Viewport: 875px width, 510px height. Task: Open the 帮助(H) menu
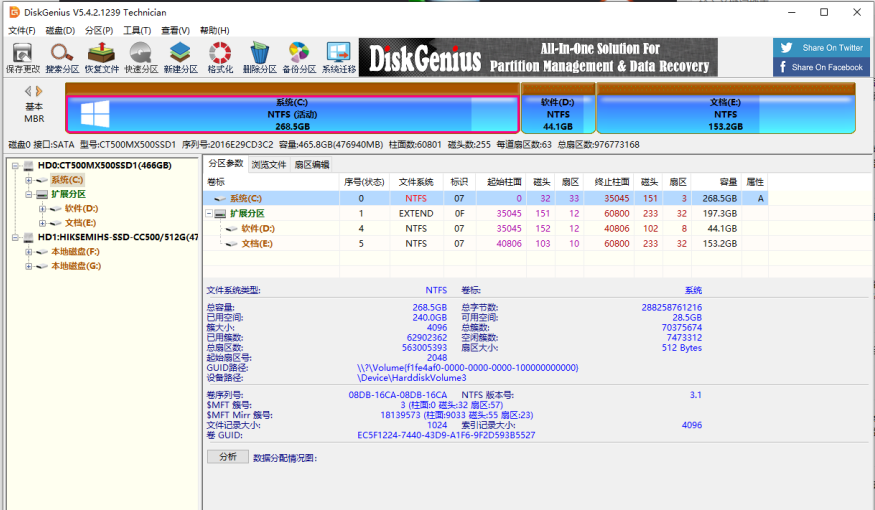pos(214,30)
